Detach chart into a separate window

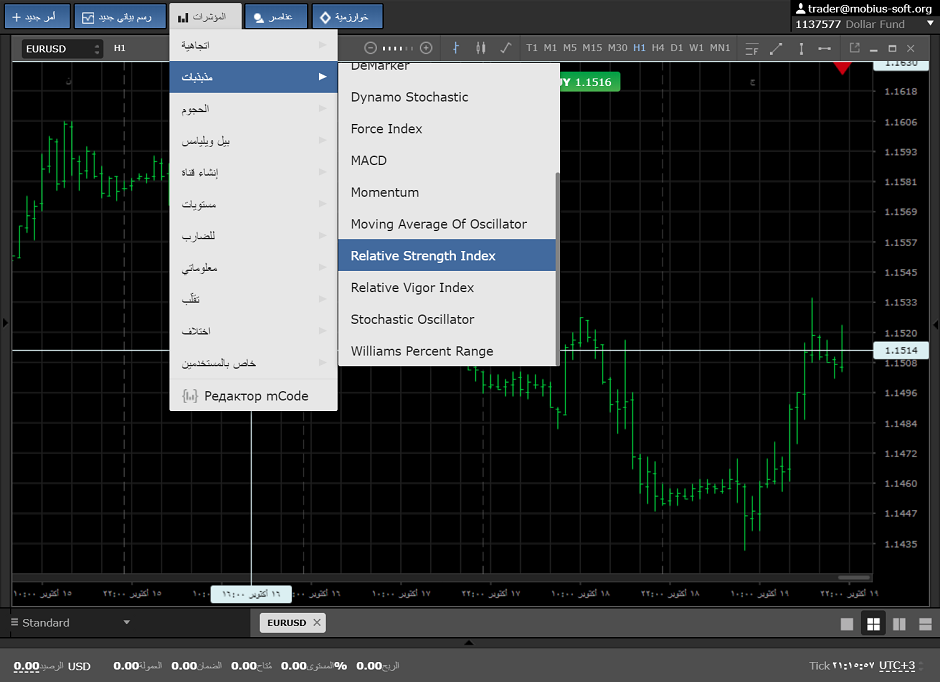click(854, 48)
